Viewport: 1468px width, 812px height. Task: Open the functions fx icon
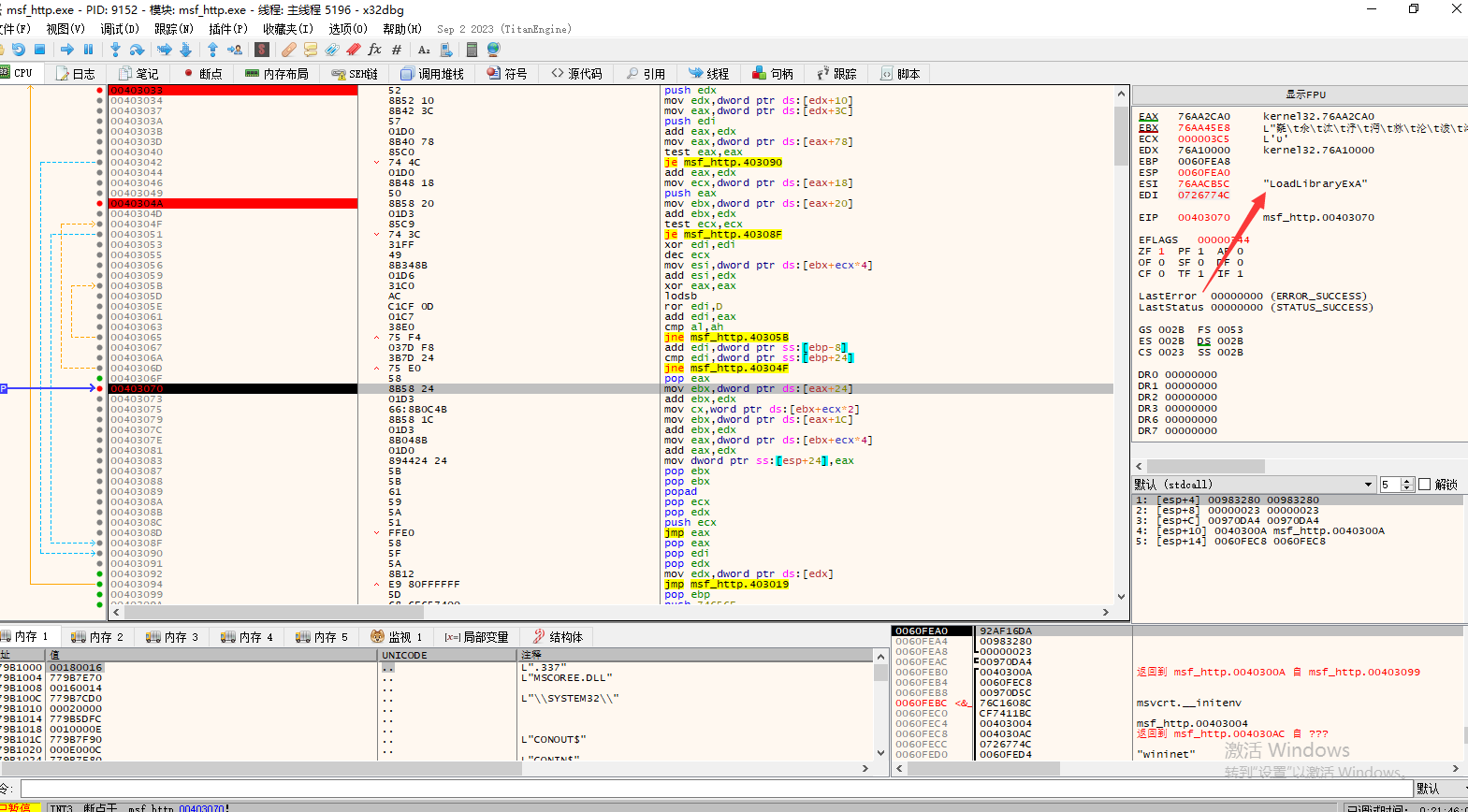pyautogui.click(x=375, y=50)
